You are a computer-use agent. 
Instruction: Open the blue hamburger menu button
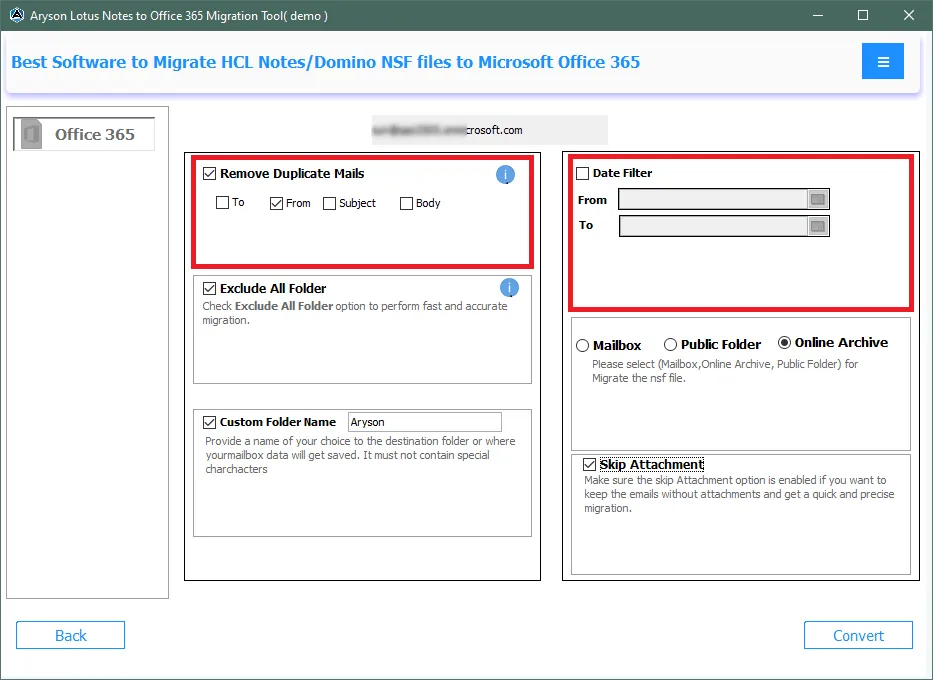pyautogui.click(x=882, y=61)
